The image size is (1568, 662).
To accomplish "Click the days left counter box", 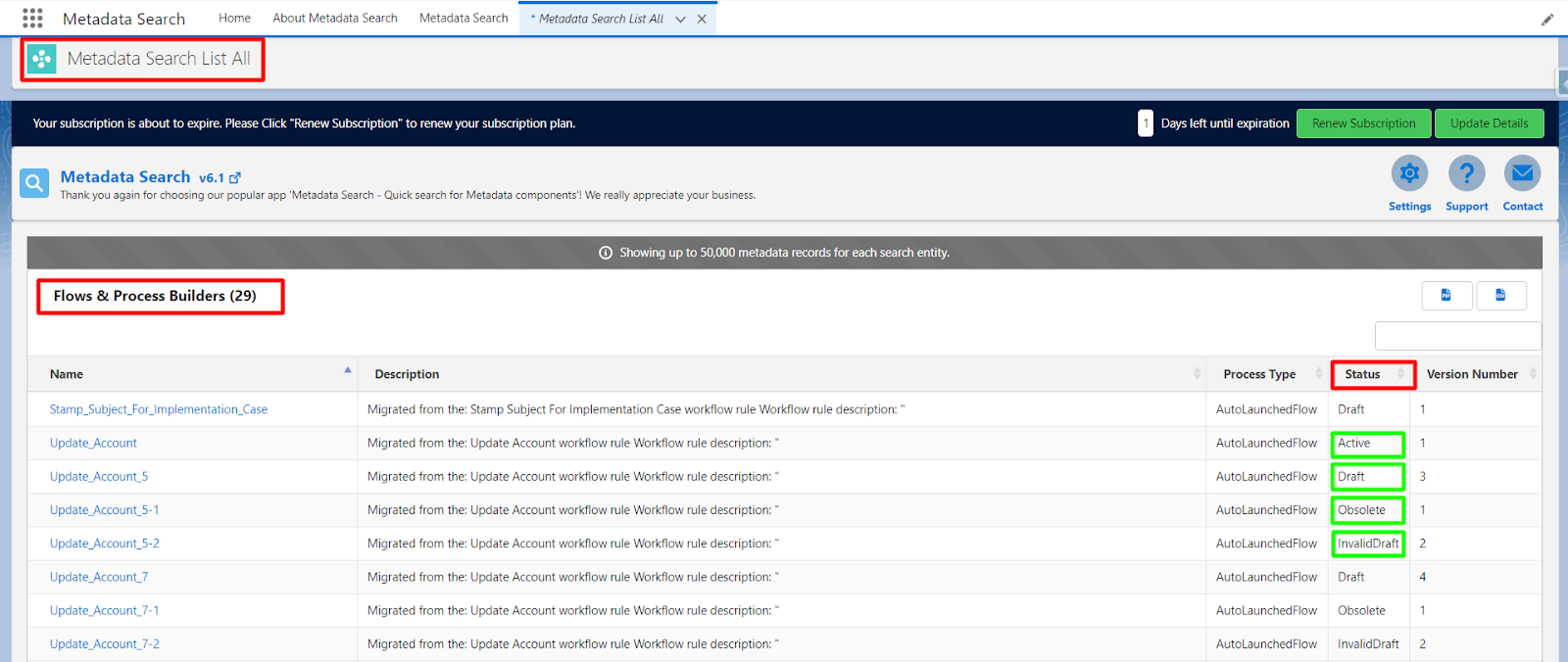I will pyautogui.click(x=1145, y=123).
